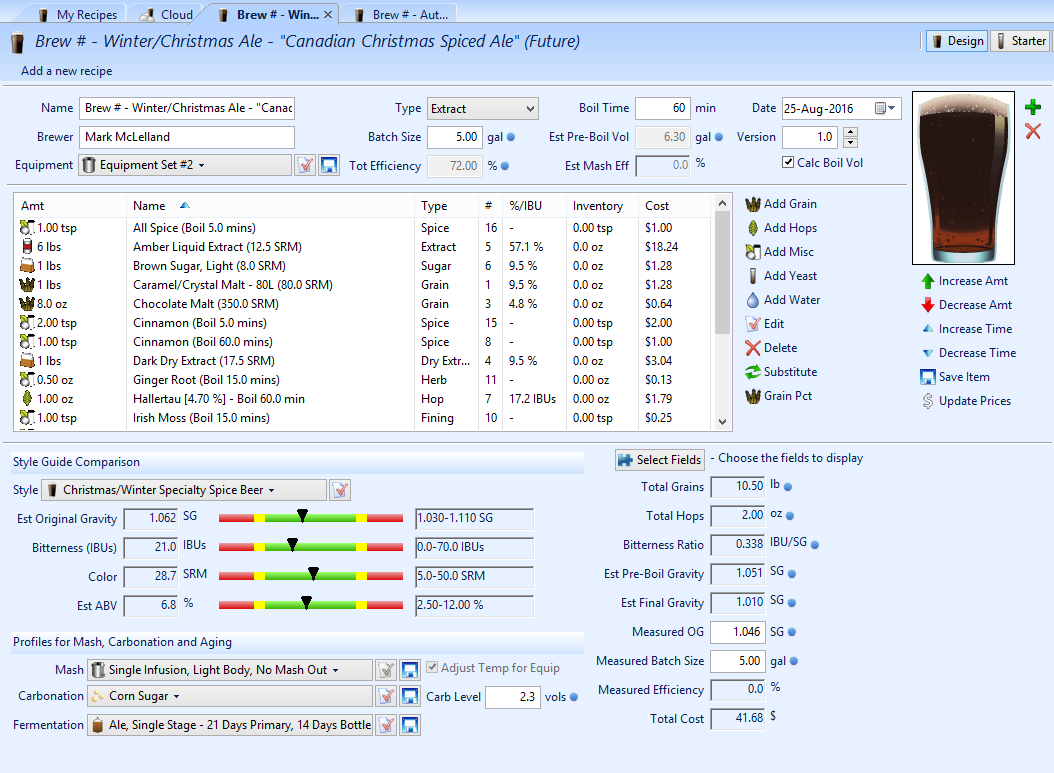Switch to the Cloud tab
The image size is (1054, 773).
click(x=168, y=14)
